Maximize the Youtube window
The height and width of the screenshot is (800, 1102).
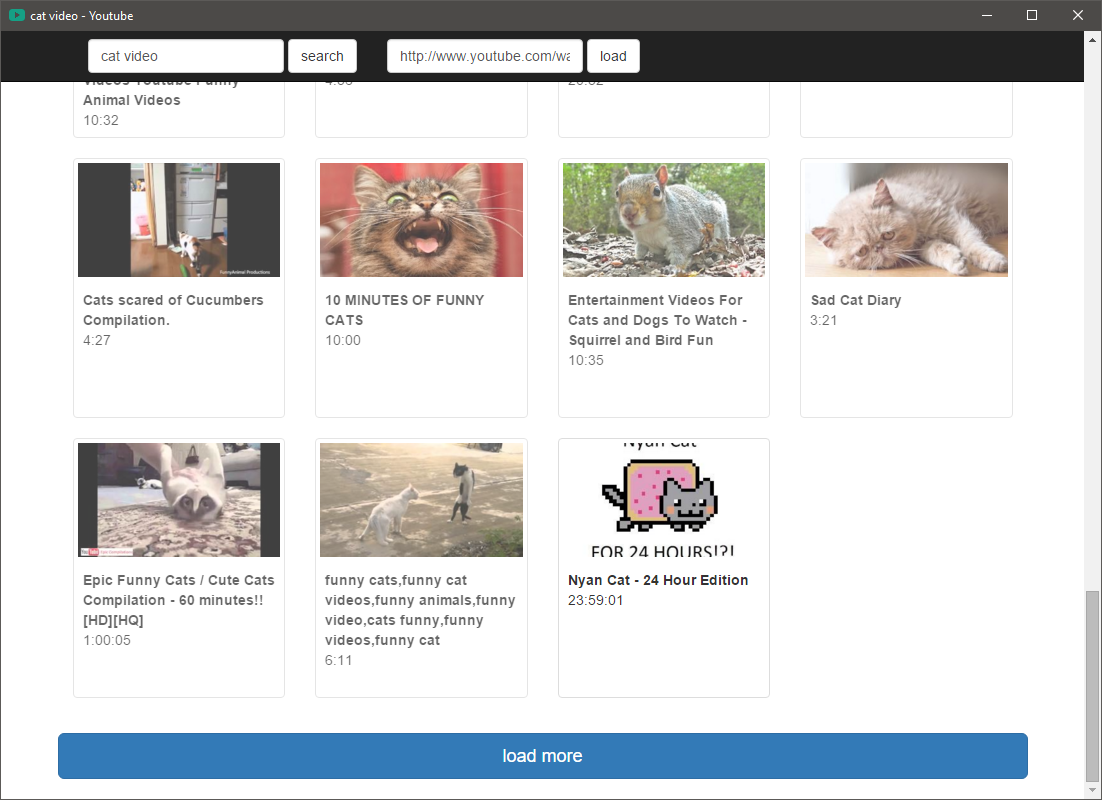(x=1032, y=15)
